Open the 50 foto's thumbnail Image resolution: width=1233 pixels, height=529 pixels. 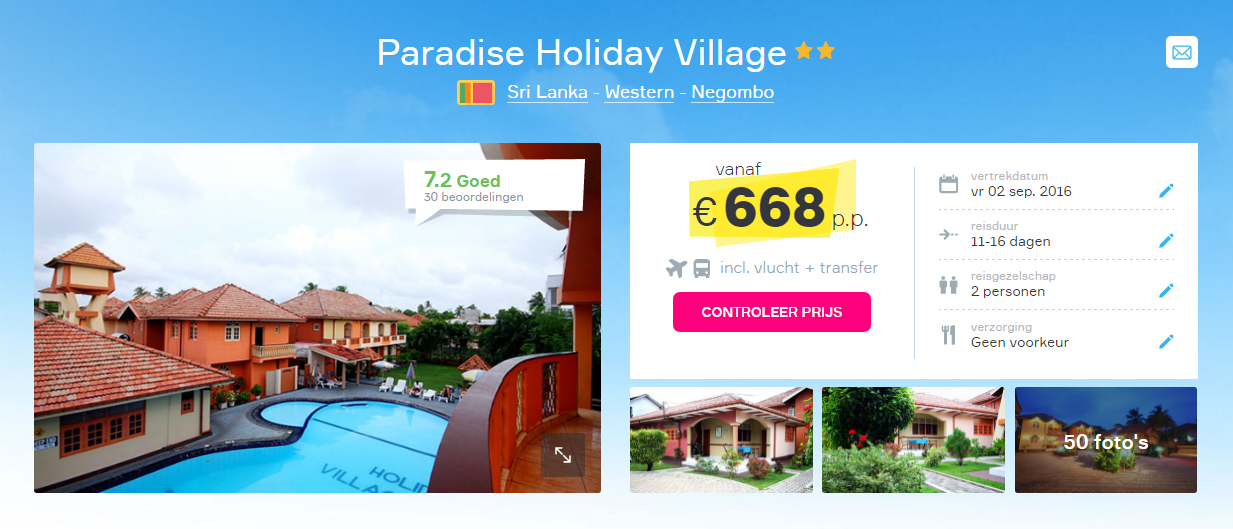click(1106, 440)
